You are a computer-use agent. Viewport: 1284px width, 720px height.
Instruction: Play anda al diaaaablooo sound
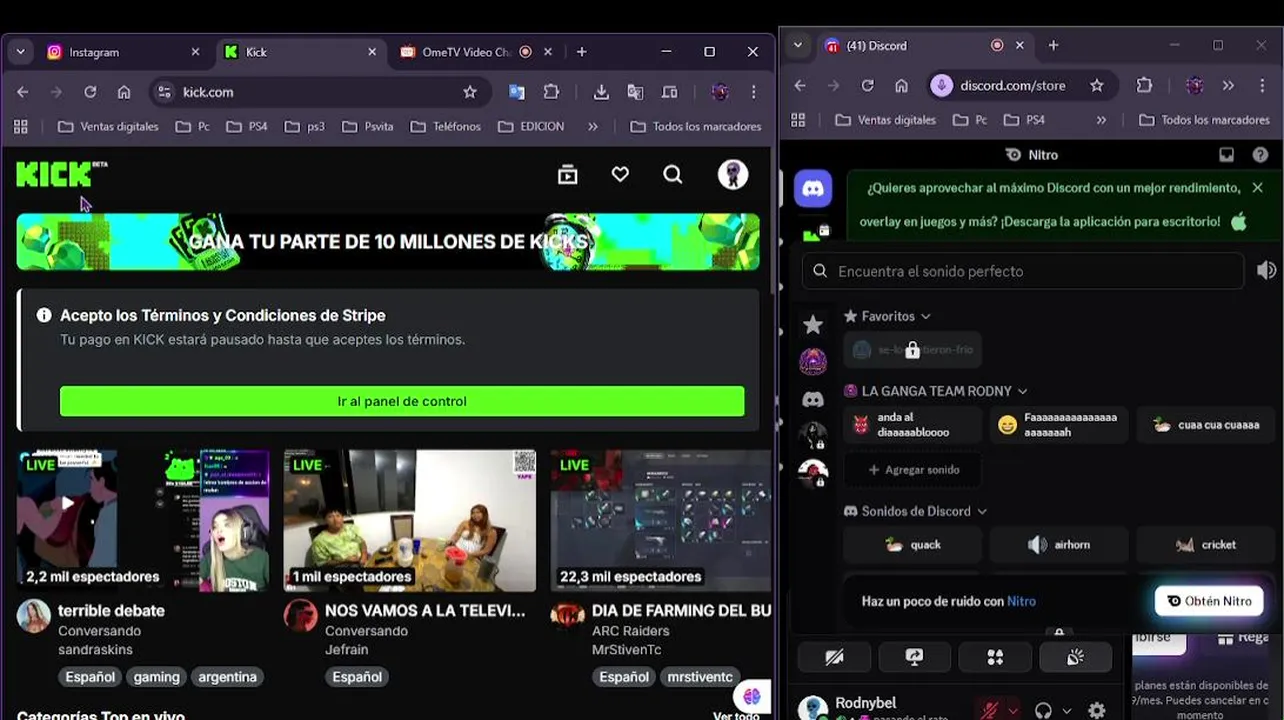click(x=913, y=425)
